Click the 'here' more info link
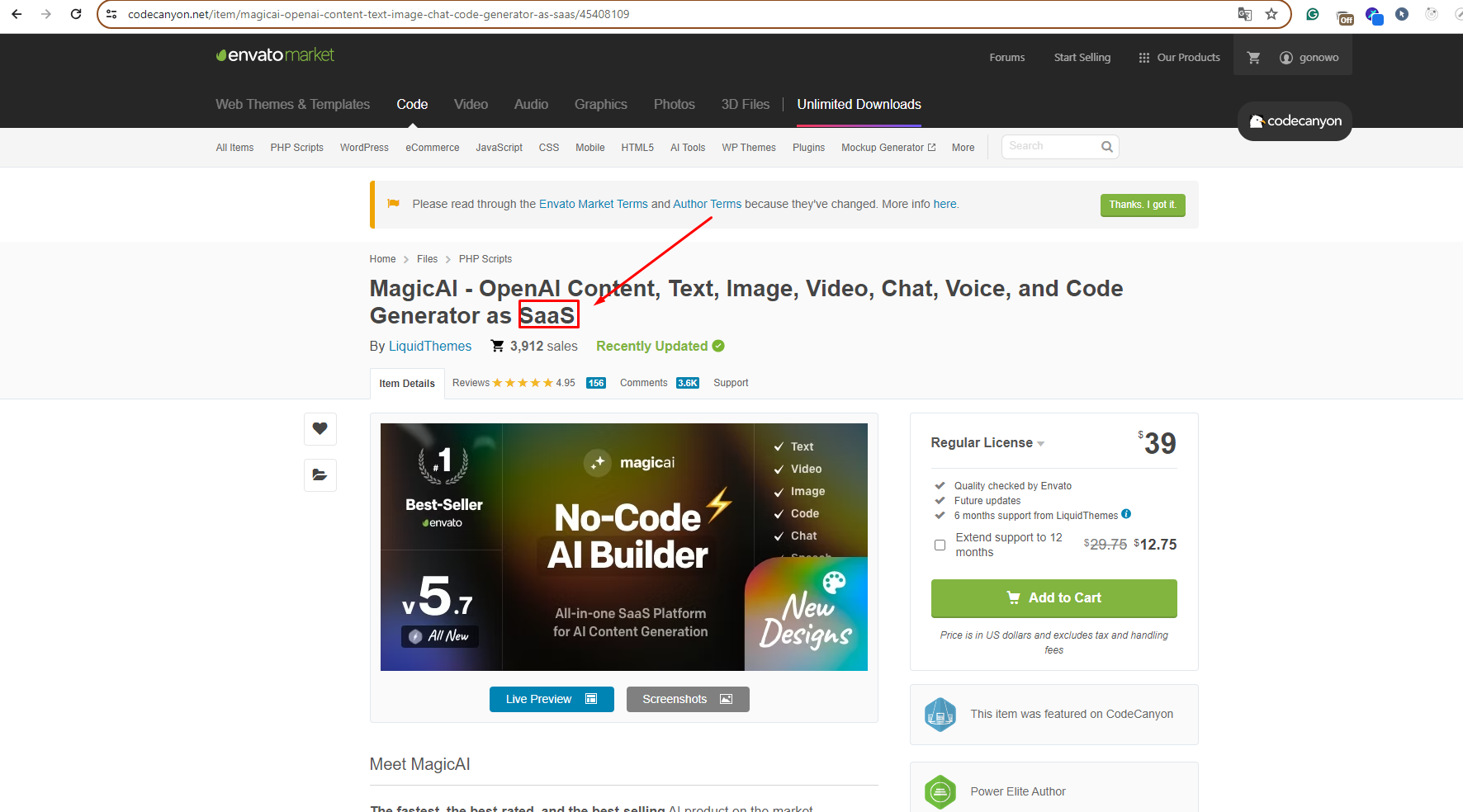The width and height of the screenshot is (1463, 812). pos(945,204)
